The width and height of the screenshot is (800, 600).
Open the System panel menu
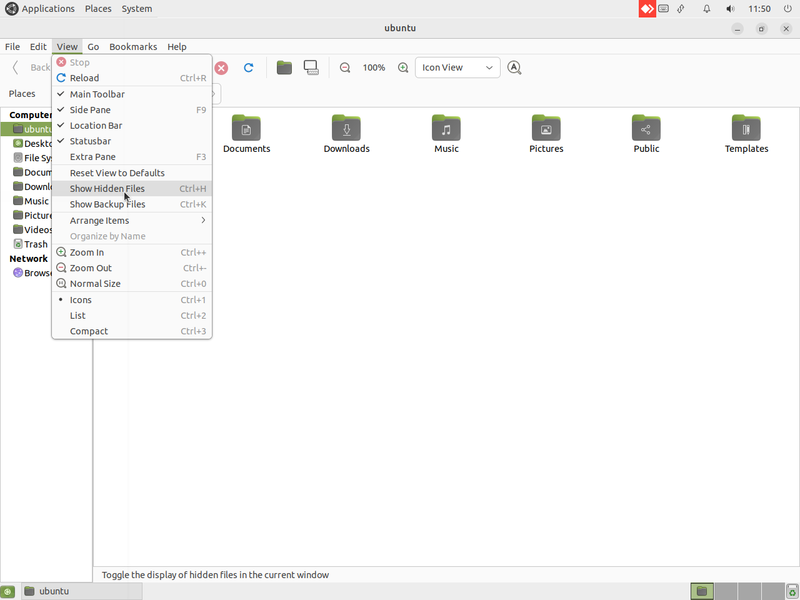137,9
